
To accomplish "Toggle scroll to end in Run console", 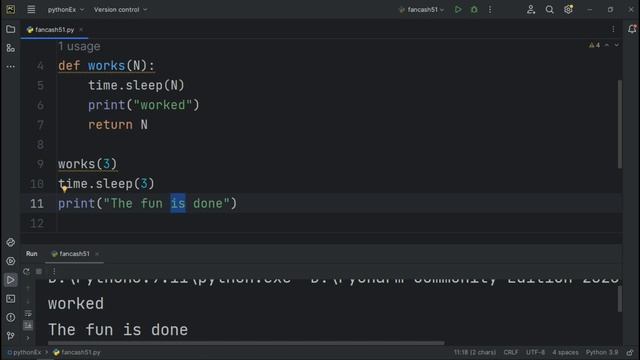I will point(28,325).
